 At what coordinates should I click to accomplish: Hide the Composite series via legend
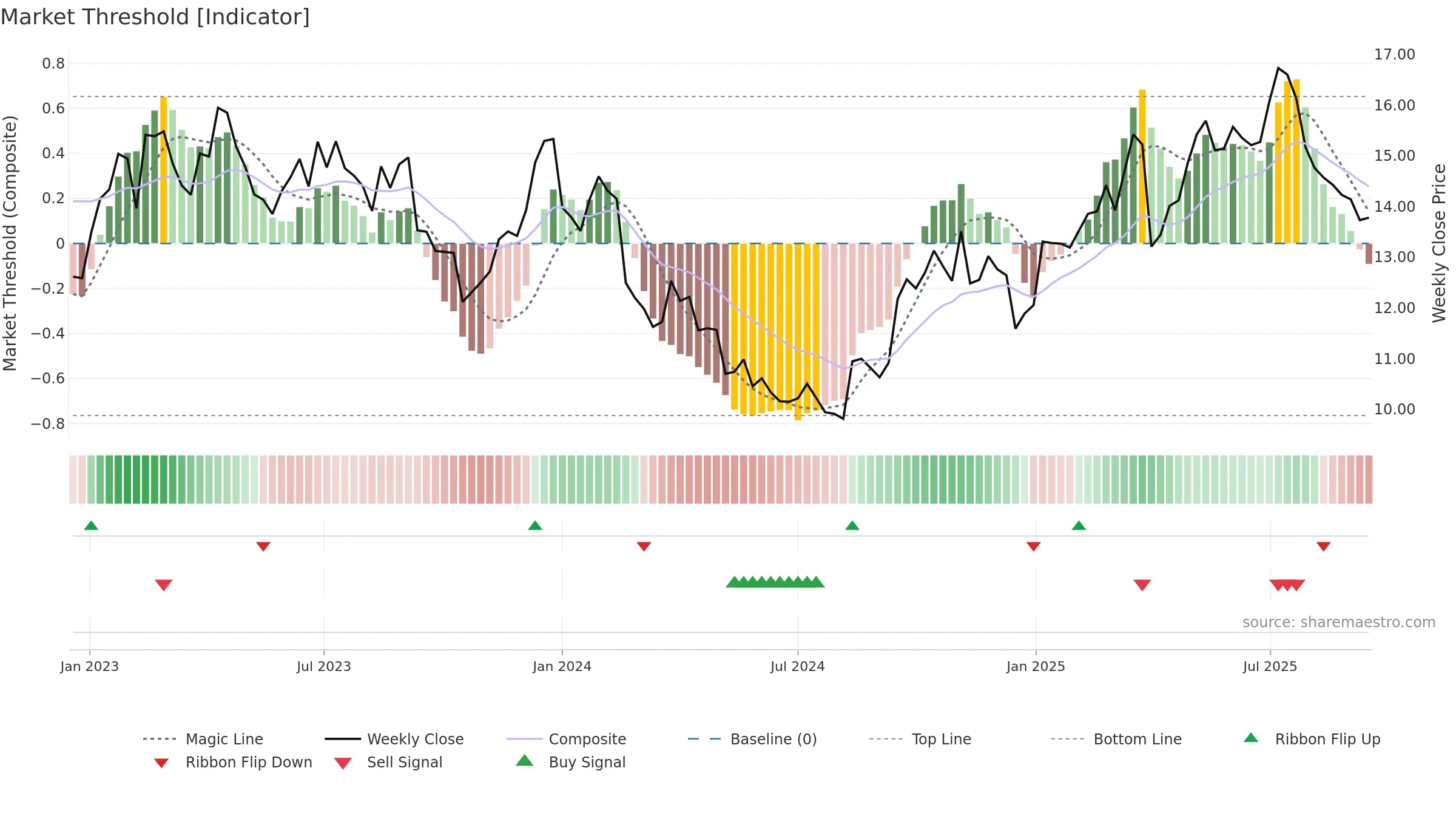(566, 739)
